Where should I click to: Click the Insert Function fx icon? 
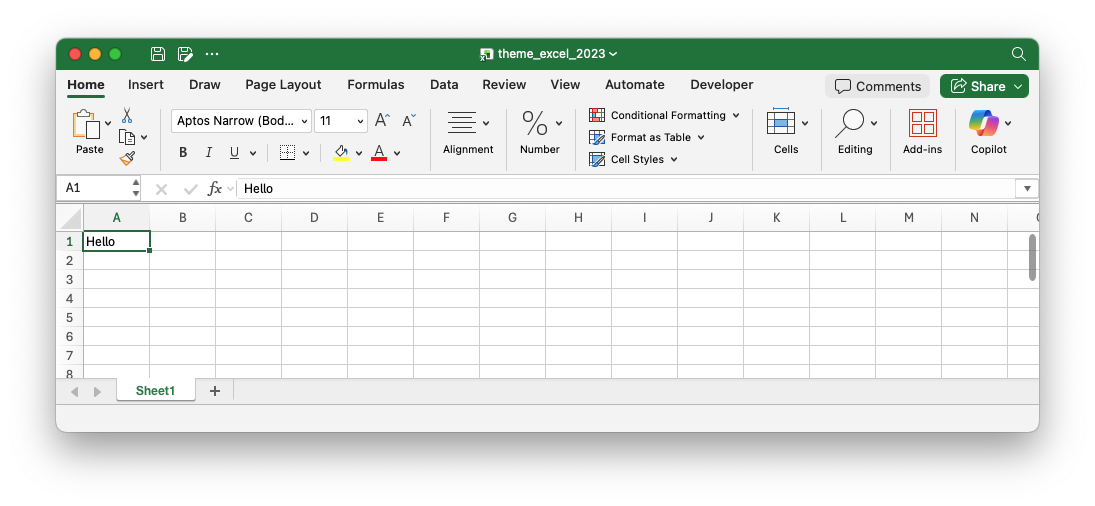[x=215, y=188]
